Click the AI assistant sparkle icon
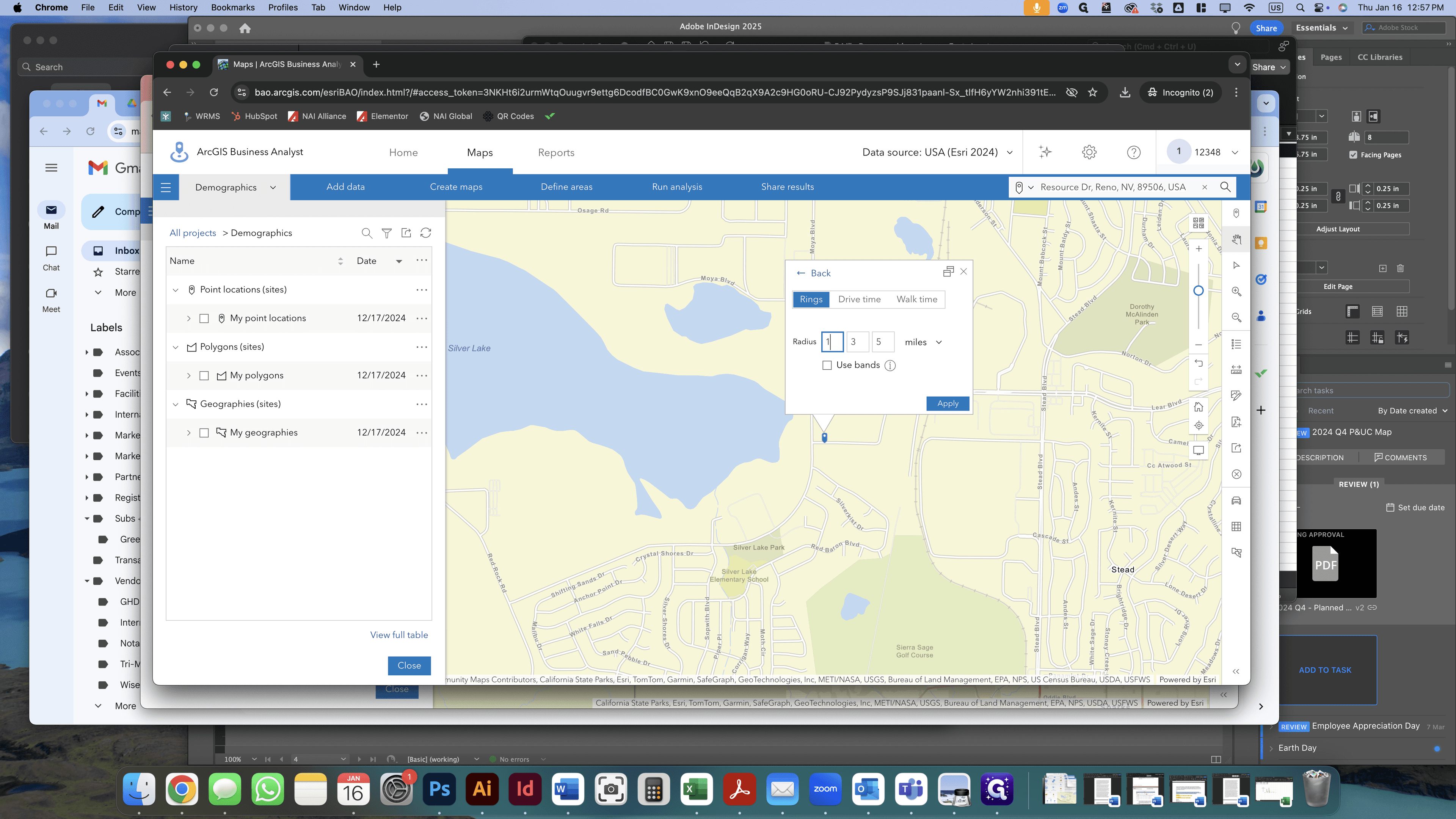Screen dimensions: 1456x819 (1045, 152)
